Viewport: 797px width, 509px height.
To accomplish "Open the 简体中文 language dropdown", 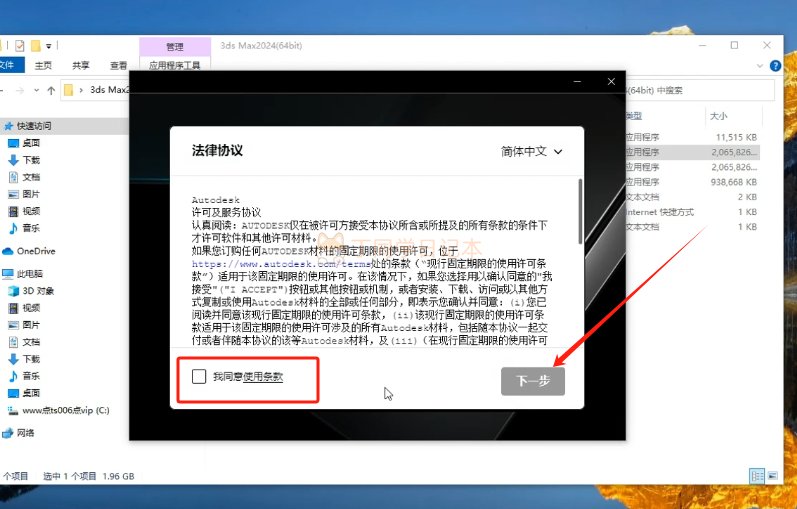I will (532, 152).
